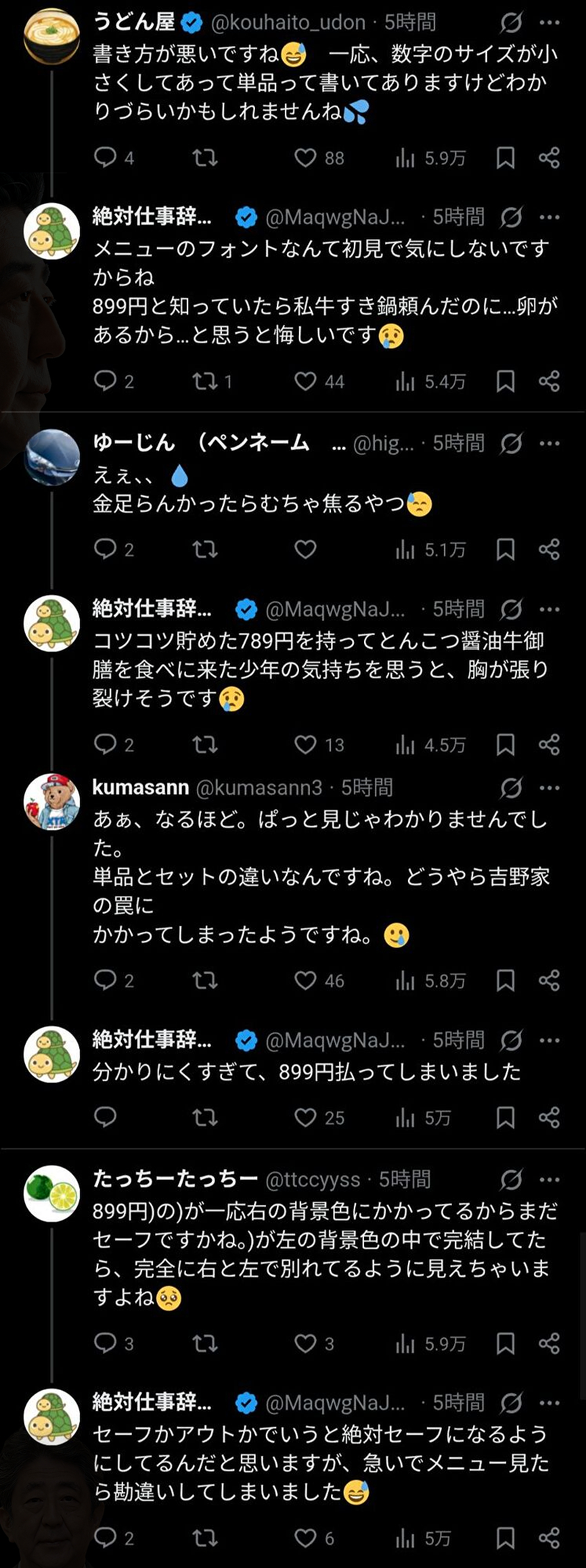Like the たっちーたっちー post with 3 likes
The width and height of the screenshot is (586, 1568).
[x=305, y=1343]
